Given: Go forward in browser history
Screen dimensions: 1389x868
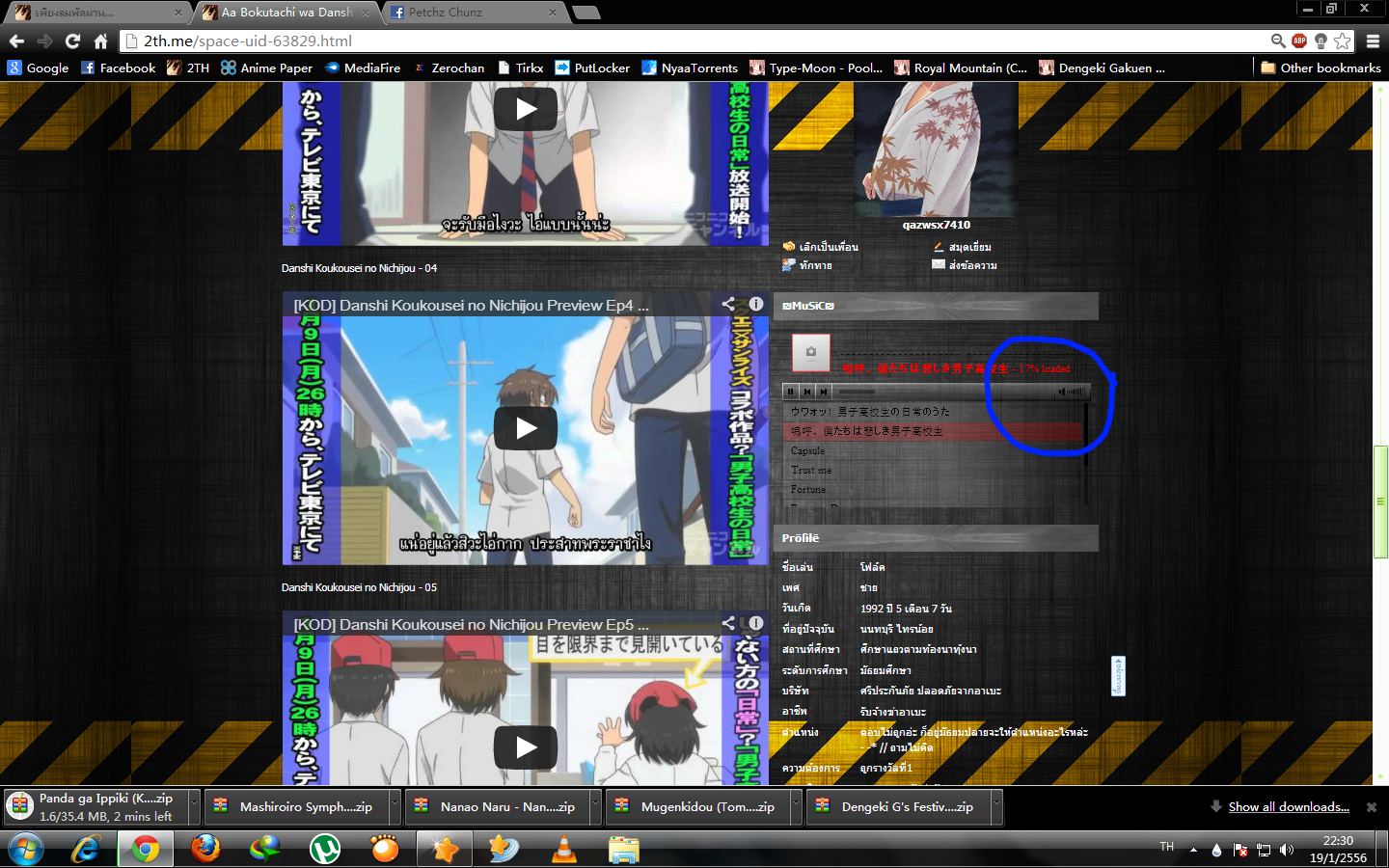Looking at the screenshot, I should [x=44, y=41].
